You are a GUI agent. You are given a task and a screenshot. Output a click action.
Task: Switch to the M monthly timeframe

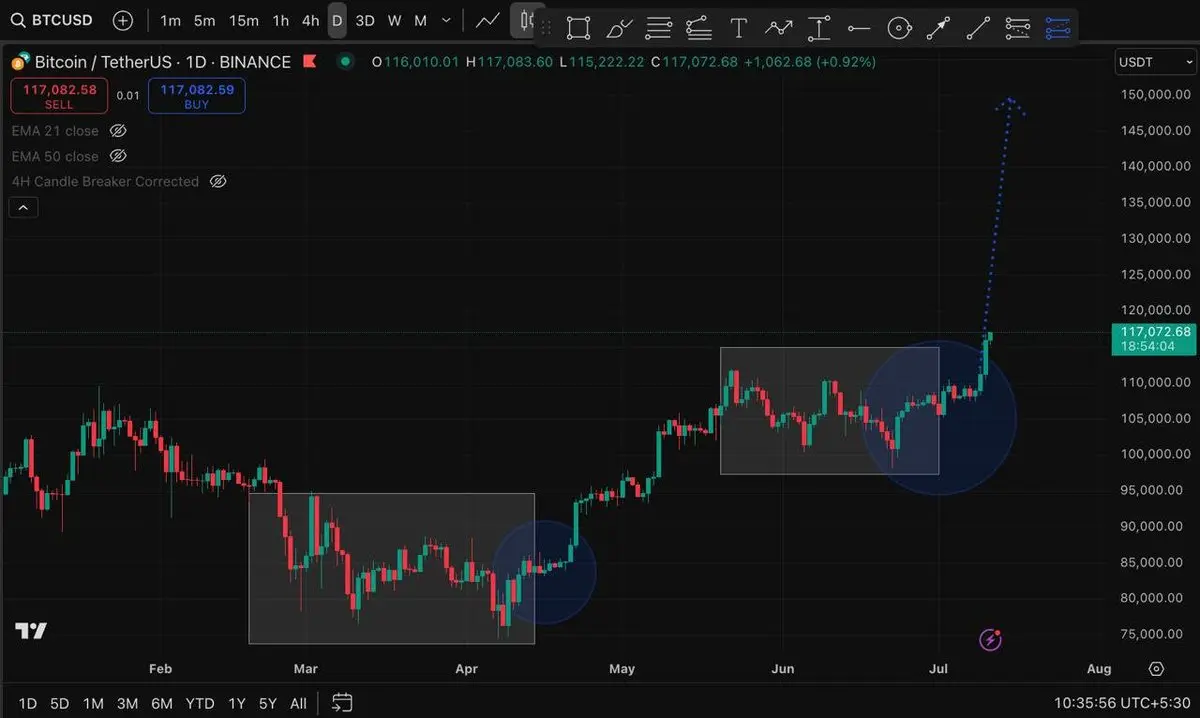(x=420, y=20)
